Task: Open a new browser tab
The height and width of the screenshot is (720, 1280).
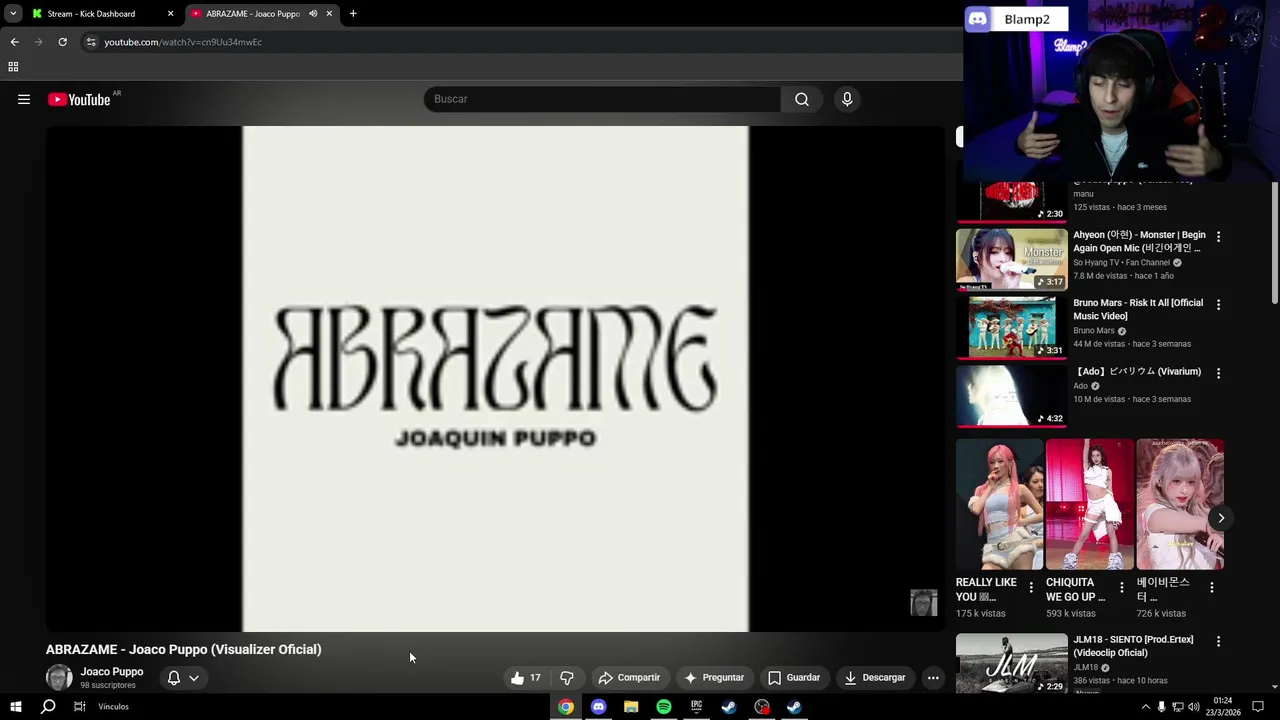Action: click(353, 14)
